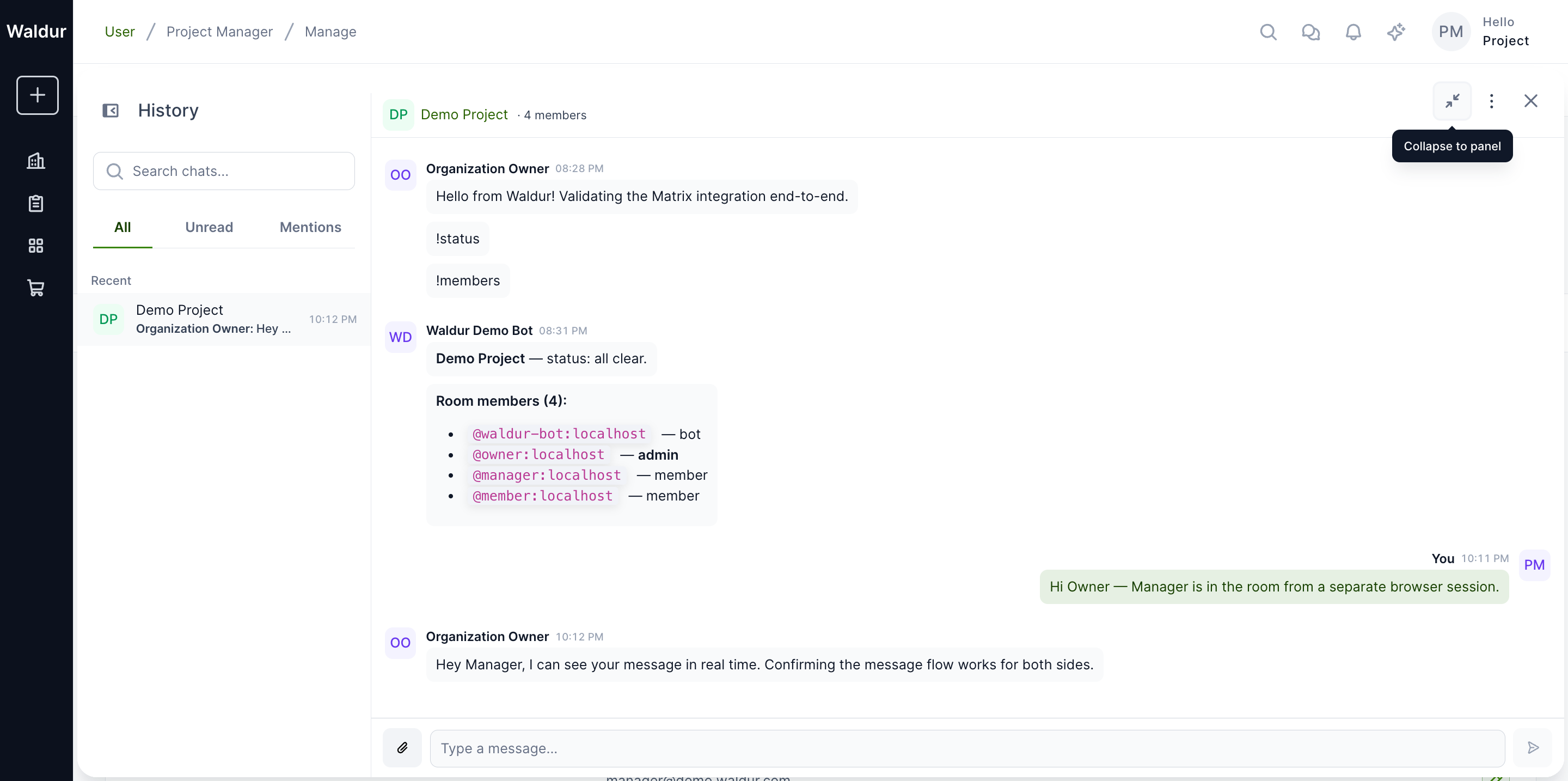Open the shopping cart marketplace icon

pos(36,288)
